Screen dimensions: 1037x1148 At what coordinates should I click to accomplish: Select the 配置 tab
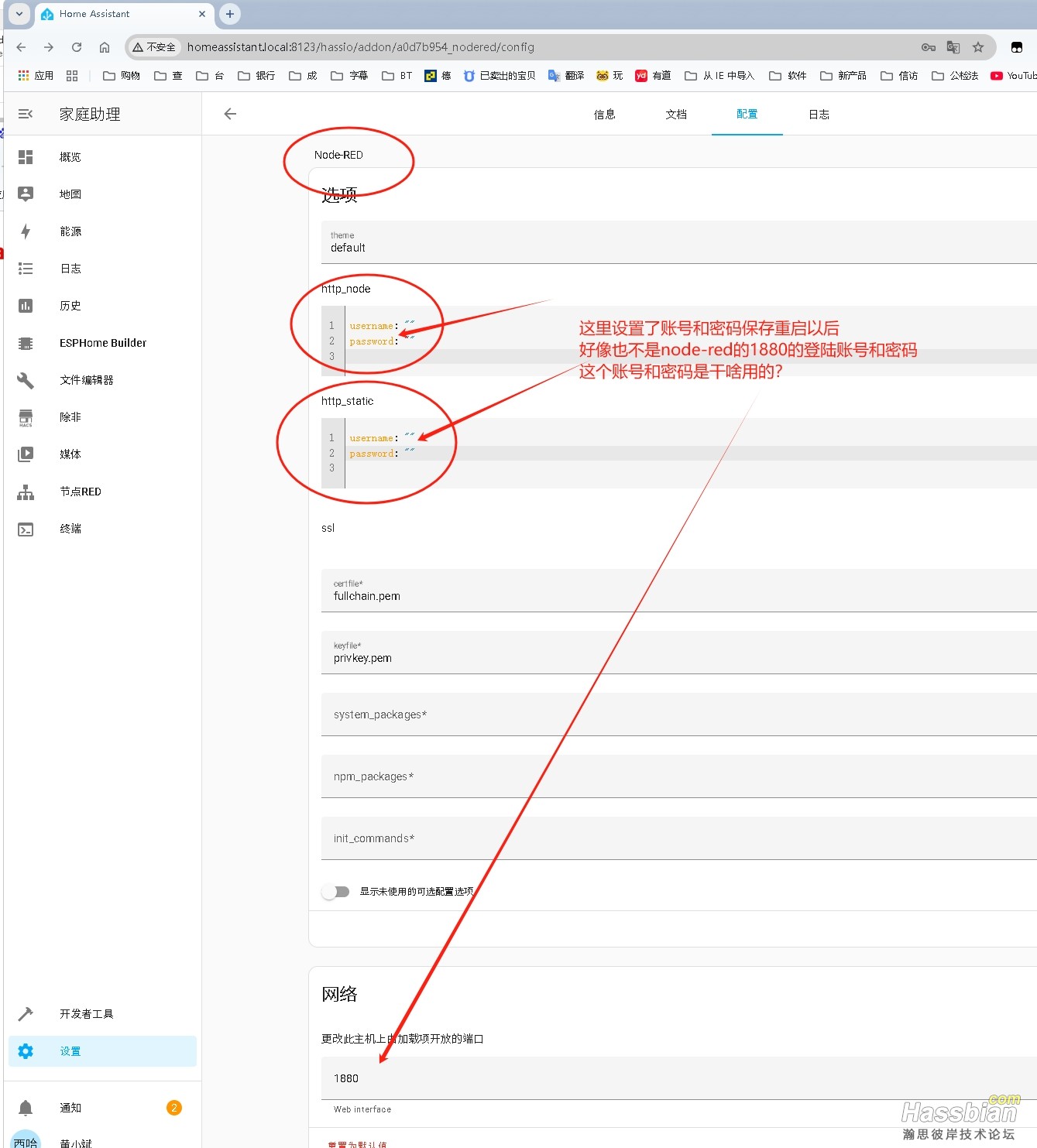747,115
